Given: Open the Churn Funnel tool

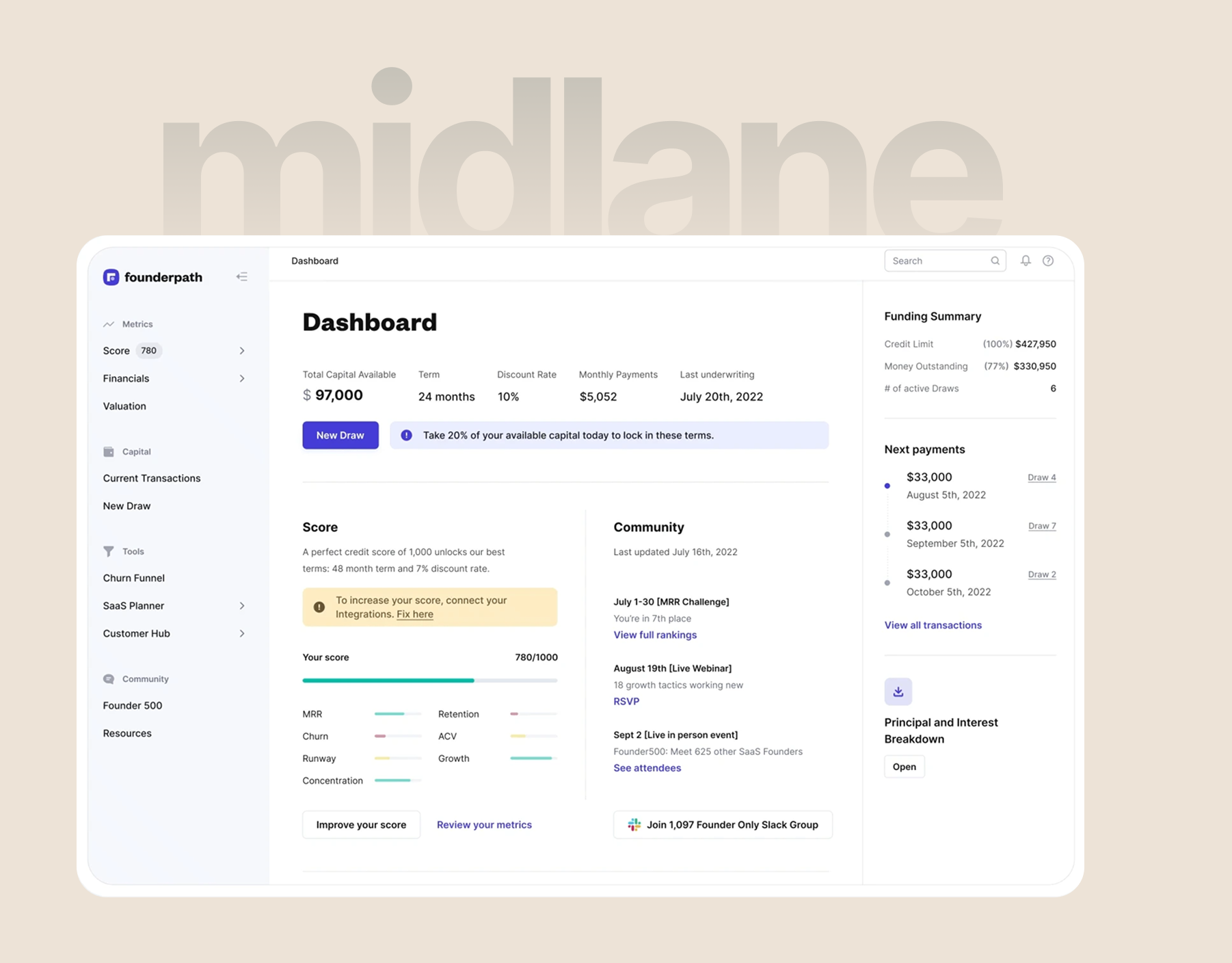Looking at the screenshot, I should (x=134, y=578).
